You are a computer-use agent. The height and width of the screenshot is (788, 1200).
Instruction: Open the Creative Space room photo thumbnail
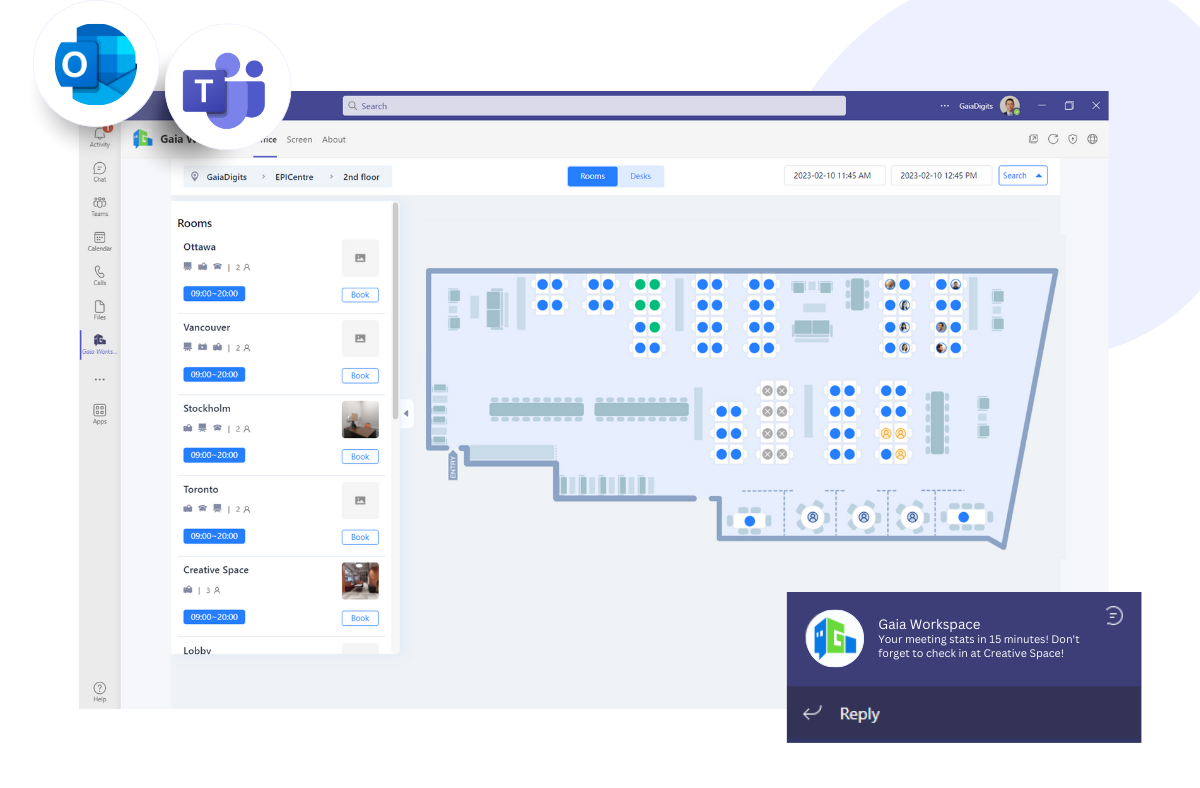[x=360, y=581]
